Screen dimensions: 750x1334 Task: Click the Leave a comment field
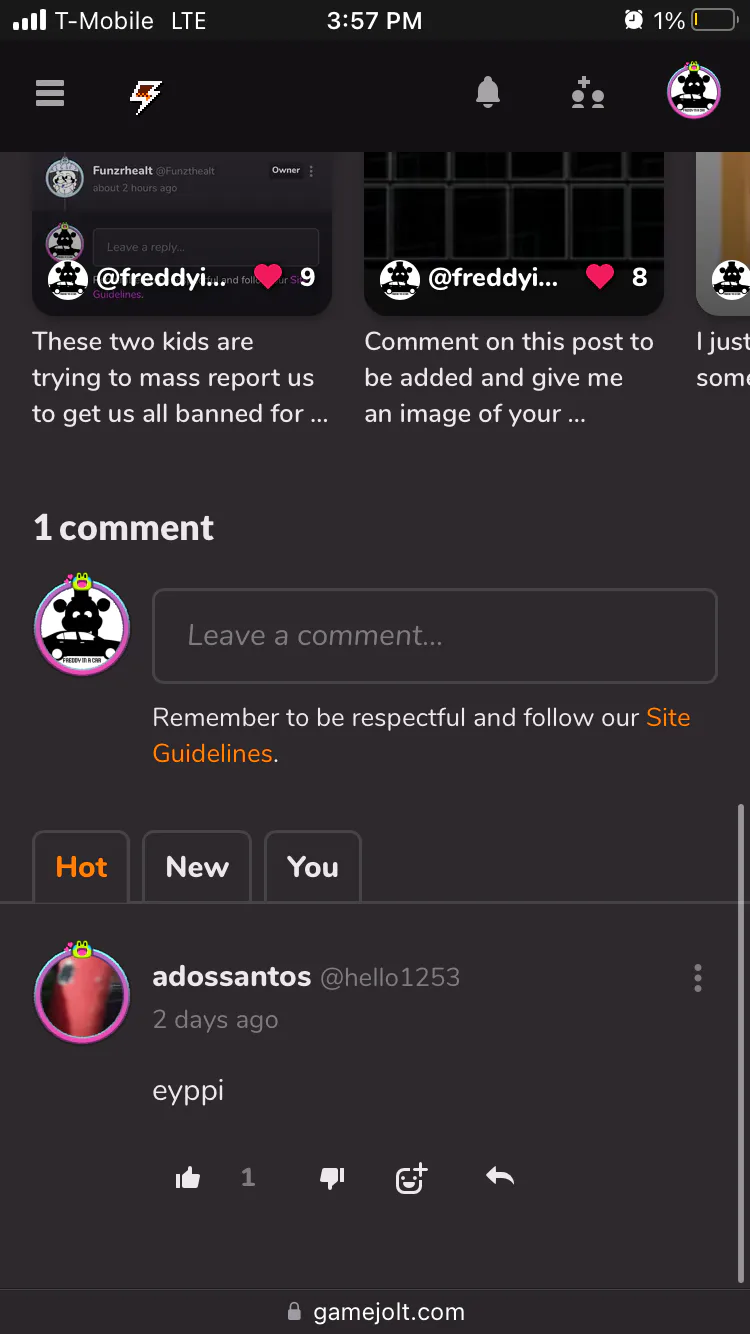coord(434,636)
